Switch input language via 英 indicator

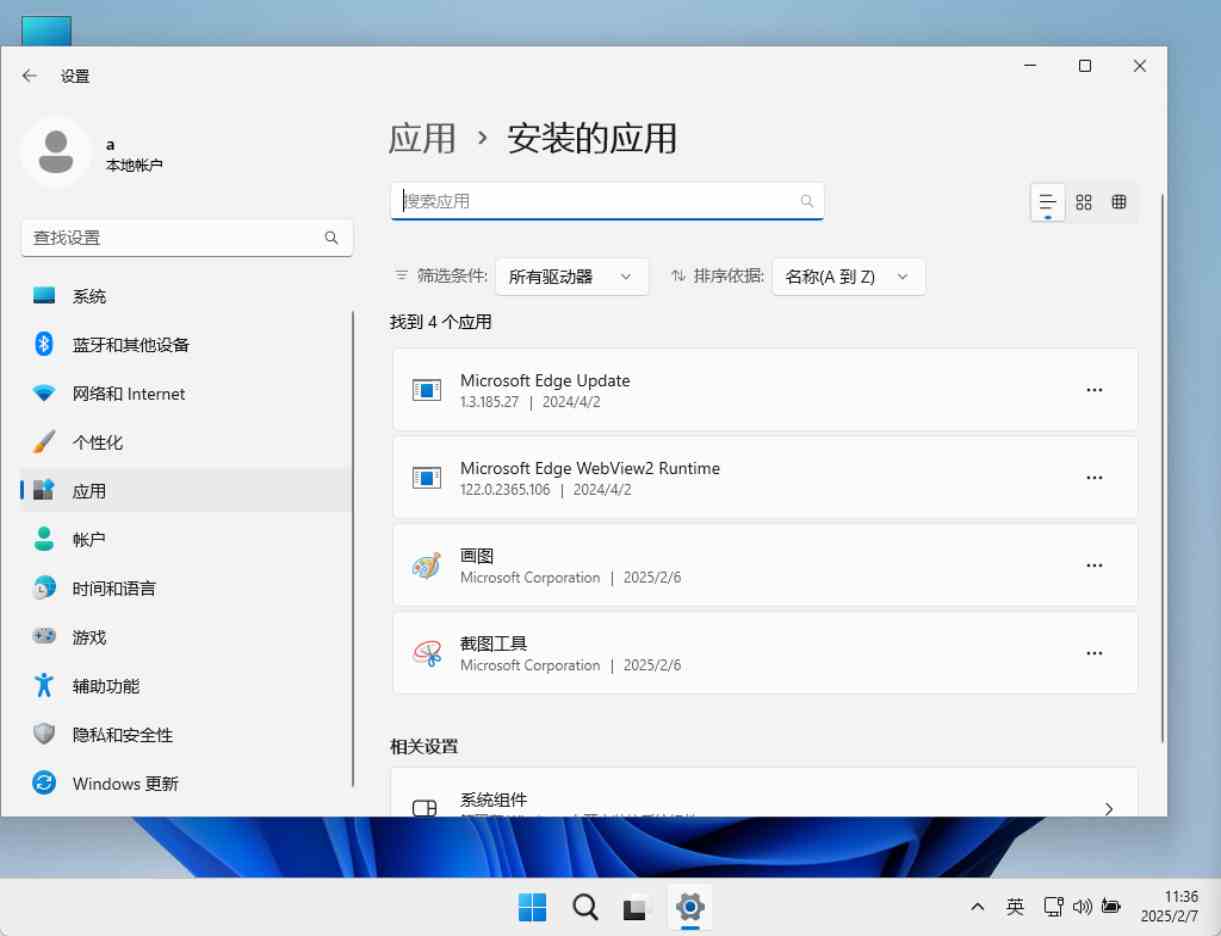(1015, 907)
